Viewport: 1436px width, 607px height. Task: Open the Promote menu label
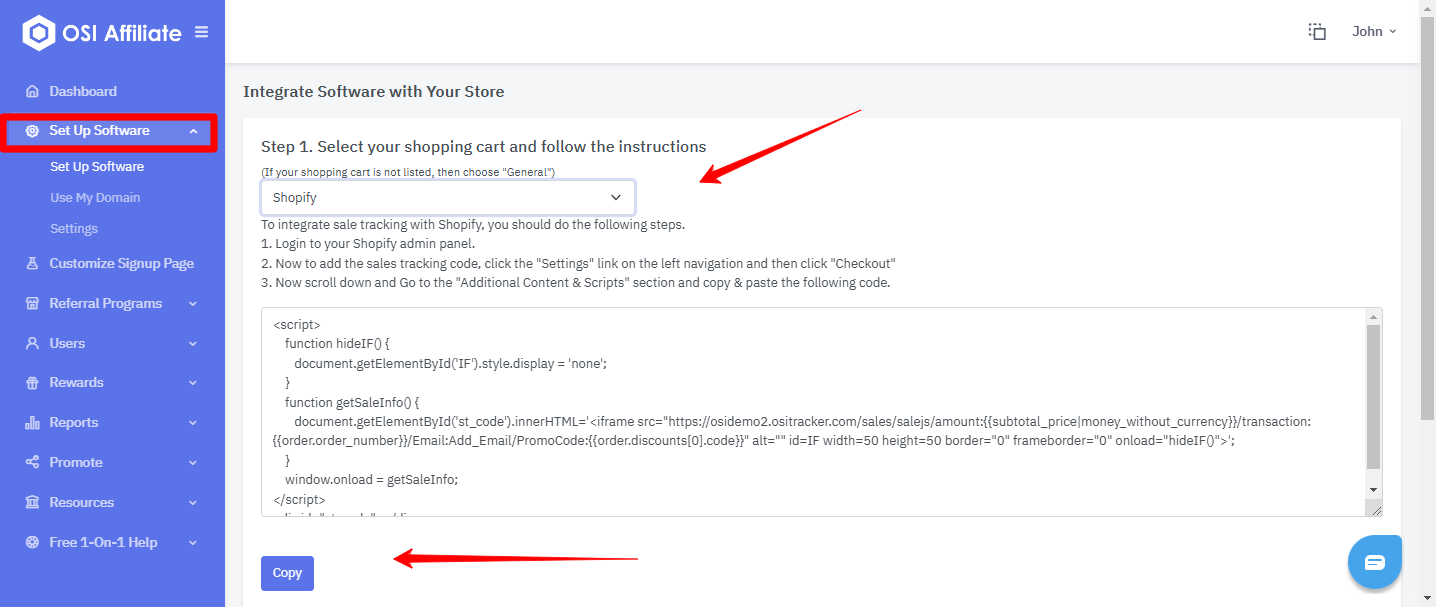tap(76, 462)
